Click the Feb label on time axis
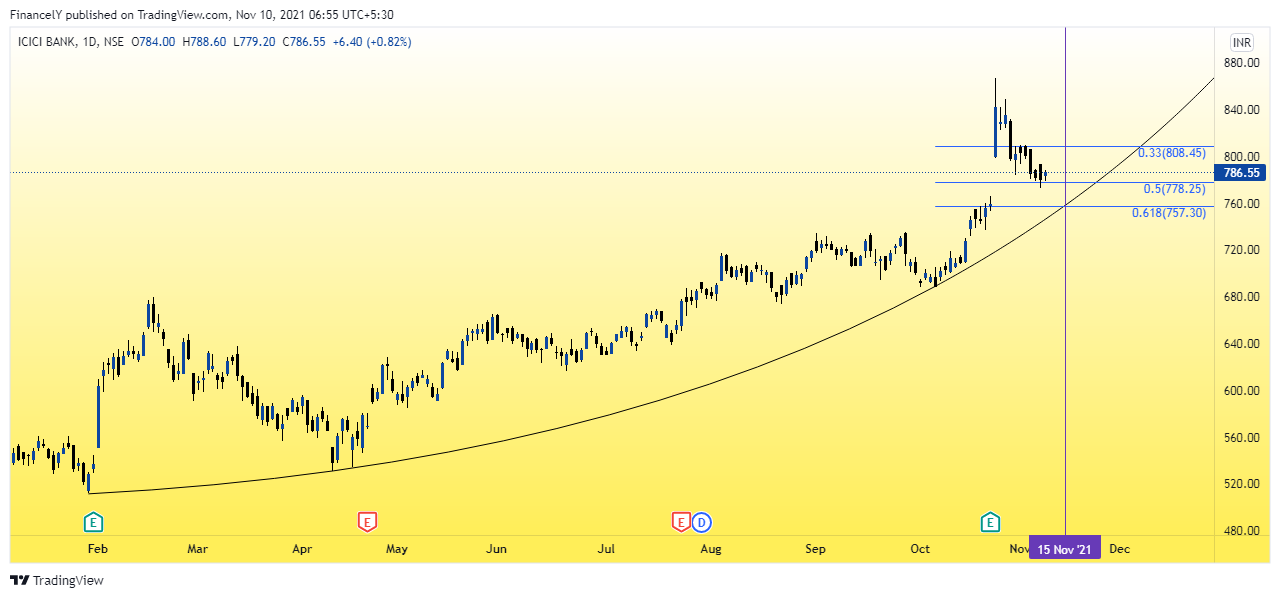The image size is (1280, 598). point(97,549)
